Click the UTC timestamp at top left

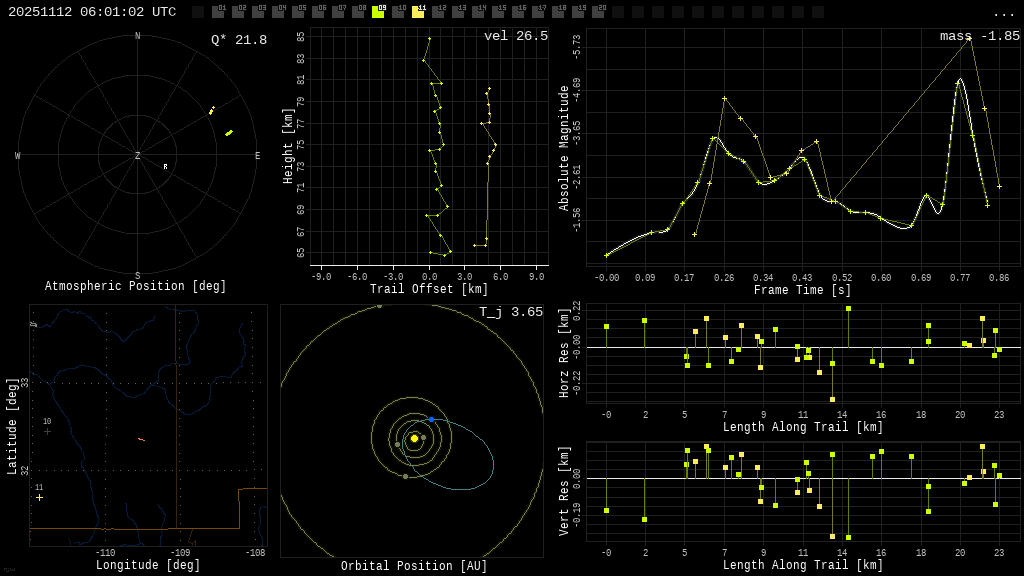coord(92,12)
